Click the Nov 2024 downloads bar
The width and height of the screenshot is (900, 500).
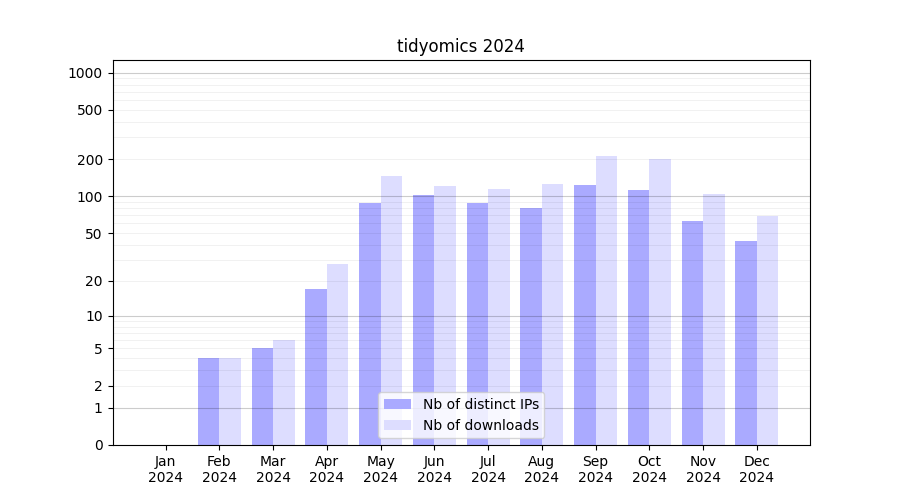point(714,319)
